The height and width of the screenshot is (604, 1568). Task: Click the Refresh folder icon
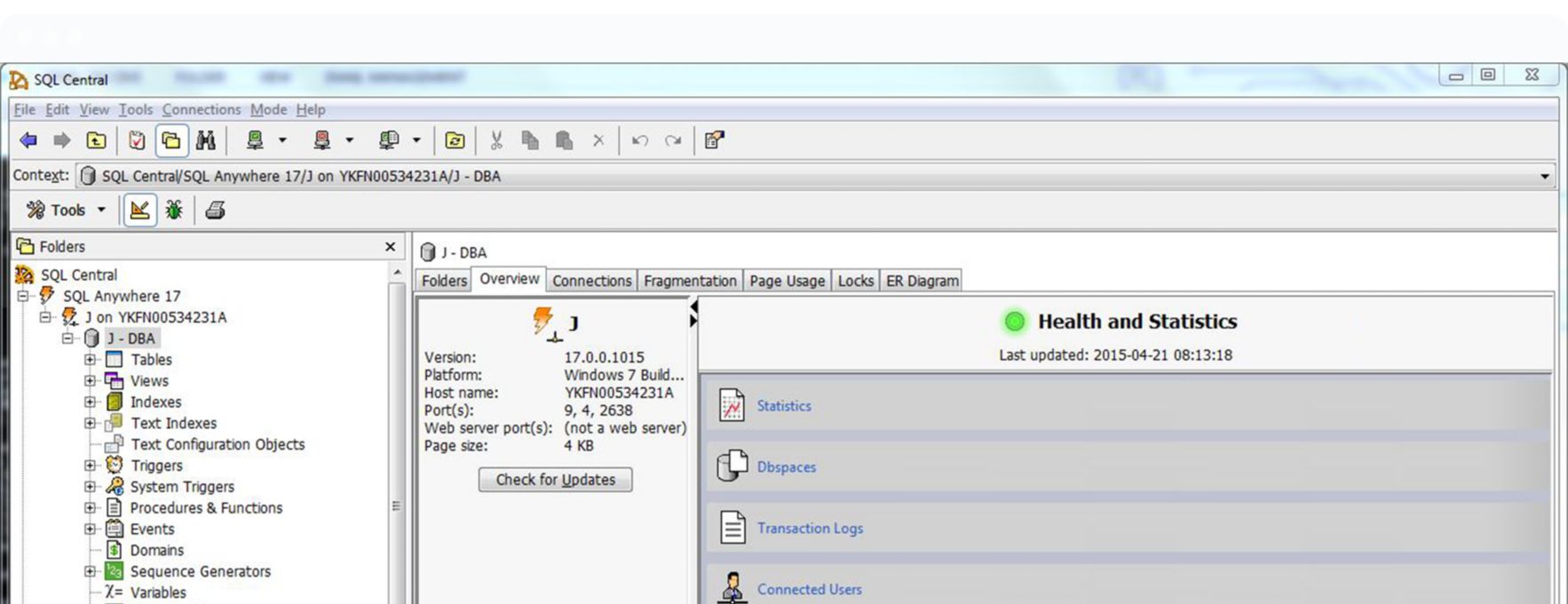(x=455, y=140)
